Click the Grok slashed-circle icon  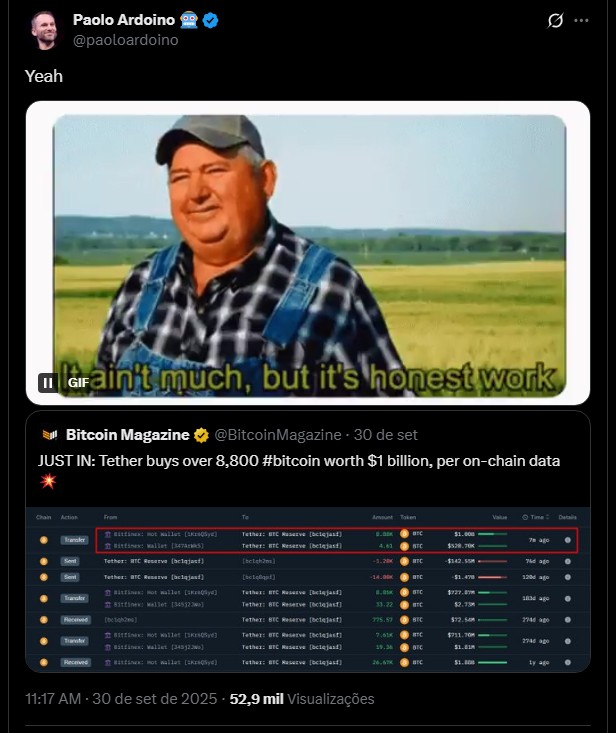[x=555, y=21]
